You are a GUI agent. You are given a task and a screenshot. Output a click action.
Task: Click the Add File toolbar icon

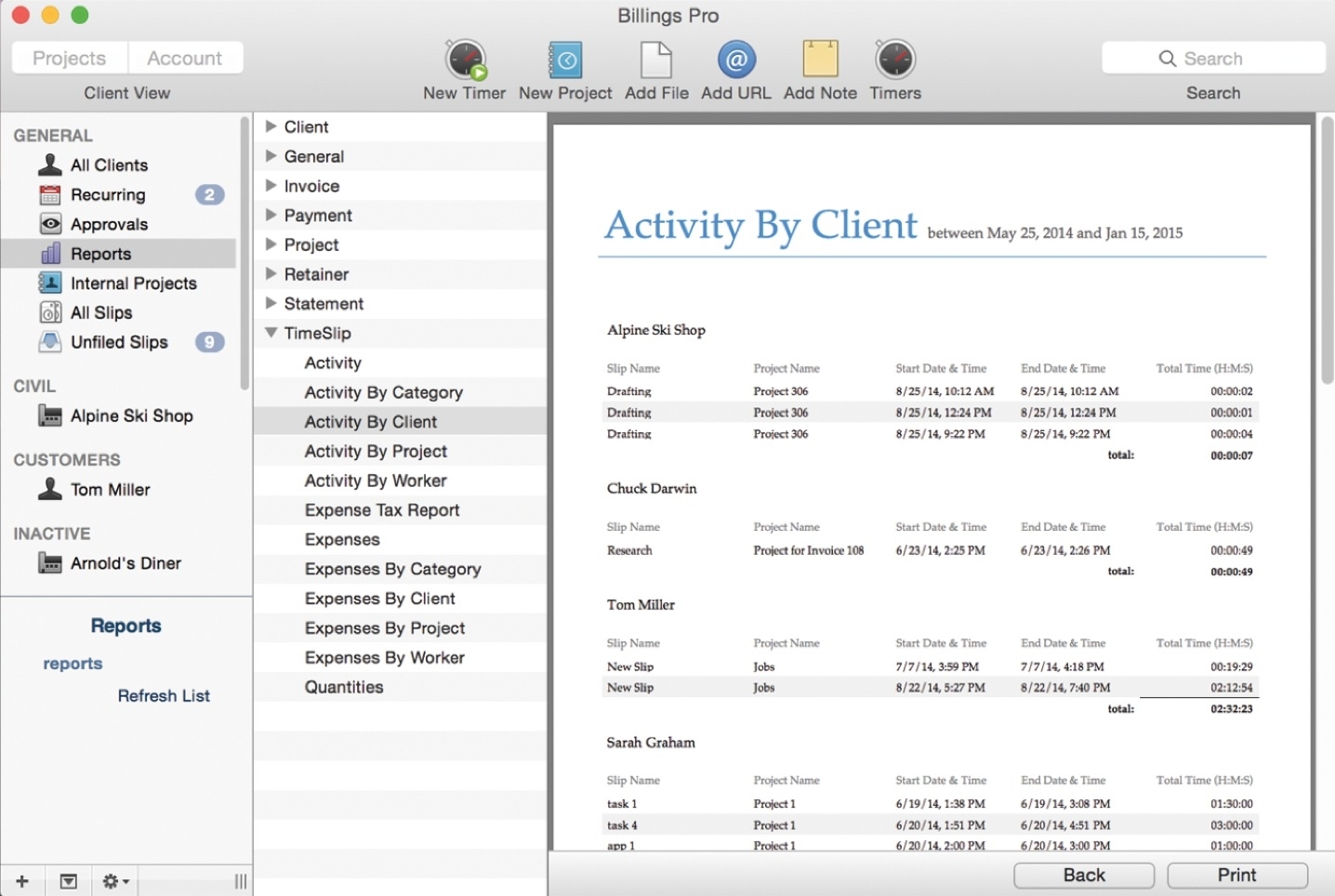point(656,60)
